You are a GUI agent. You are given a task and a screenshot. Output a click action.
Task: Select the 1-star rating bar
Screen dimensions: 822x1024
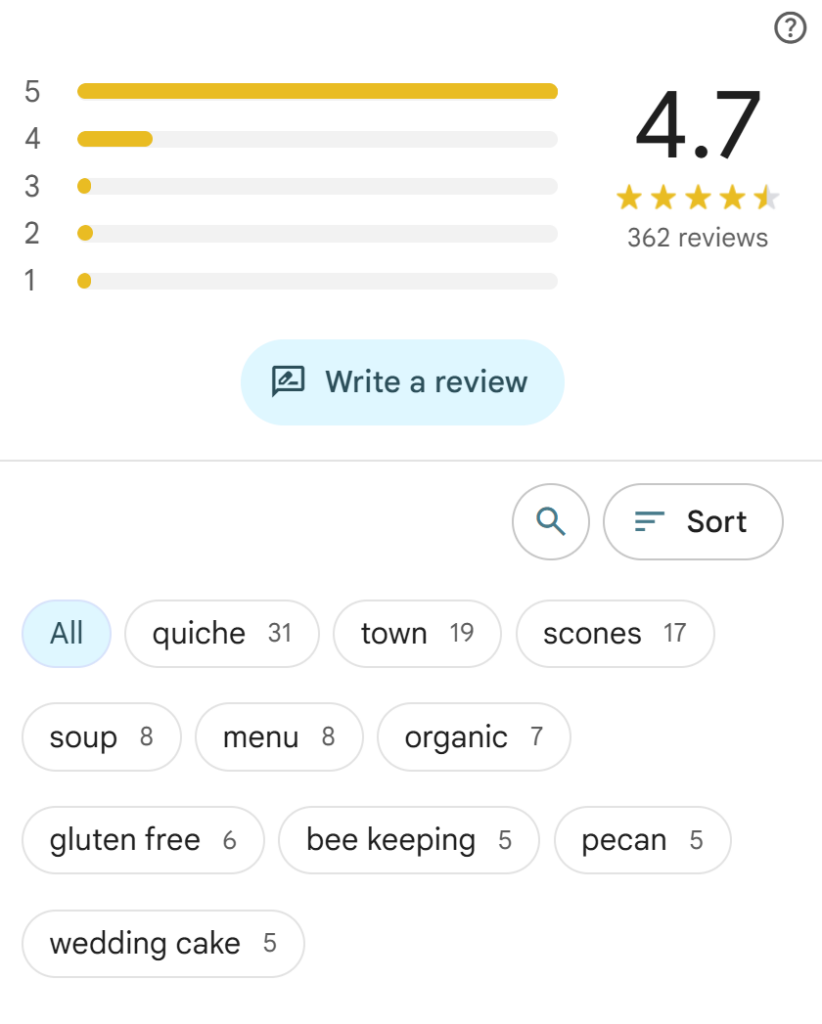click(317, 281)
